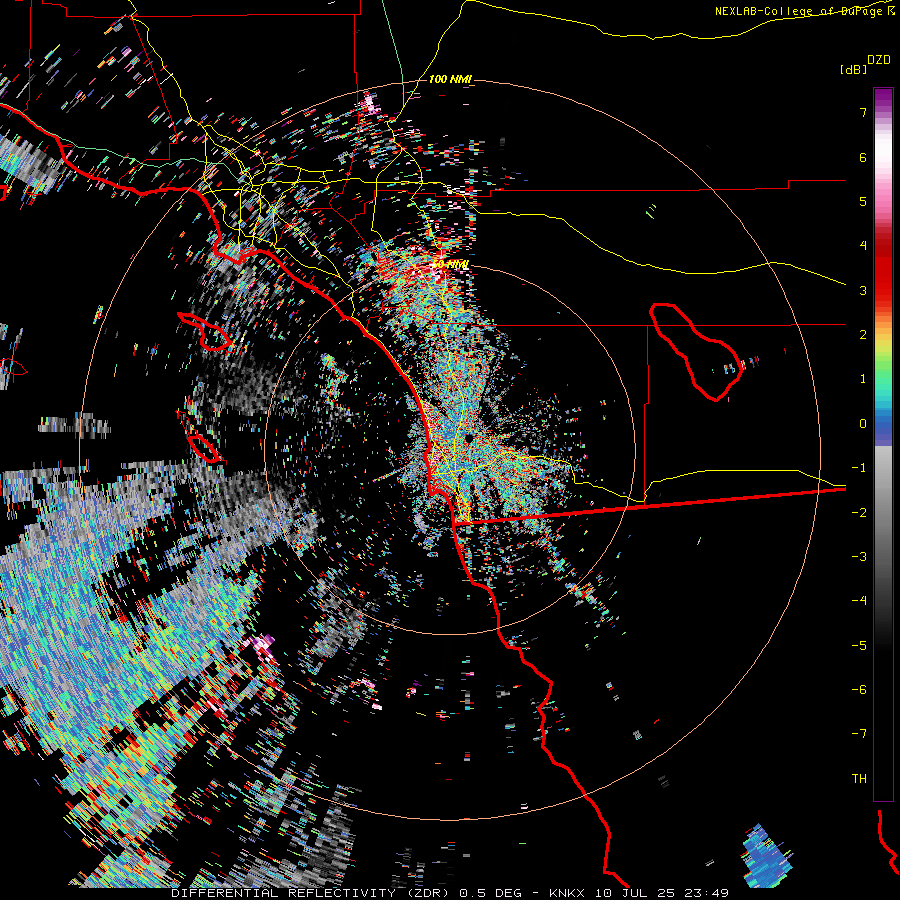Screen dimensions: 900x900
Task: Click the TH label on the scale
Action: [859, 778]
